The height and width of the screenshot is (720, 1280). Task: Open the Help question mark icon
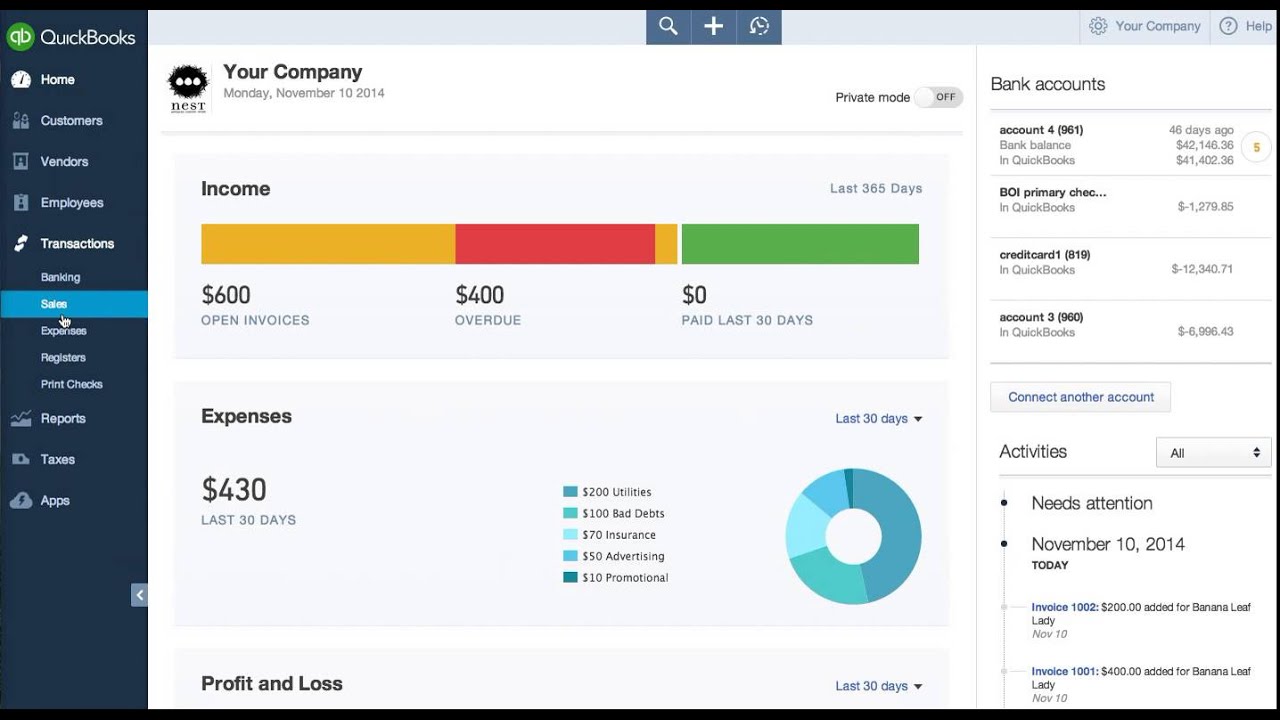[1228, 26]
